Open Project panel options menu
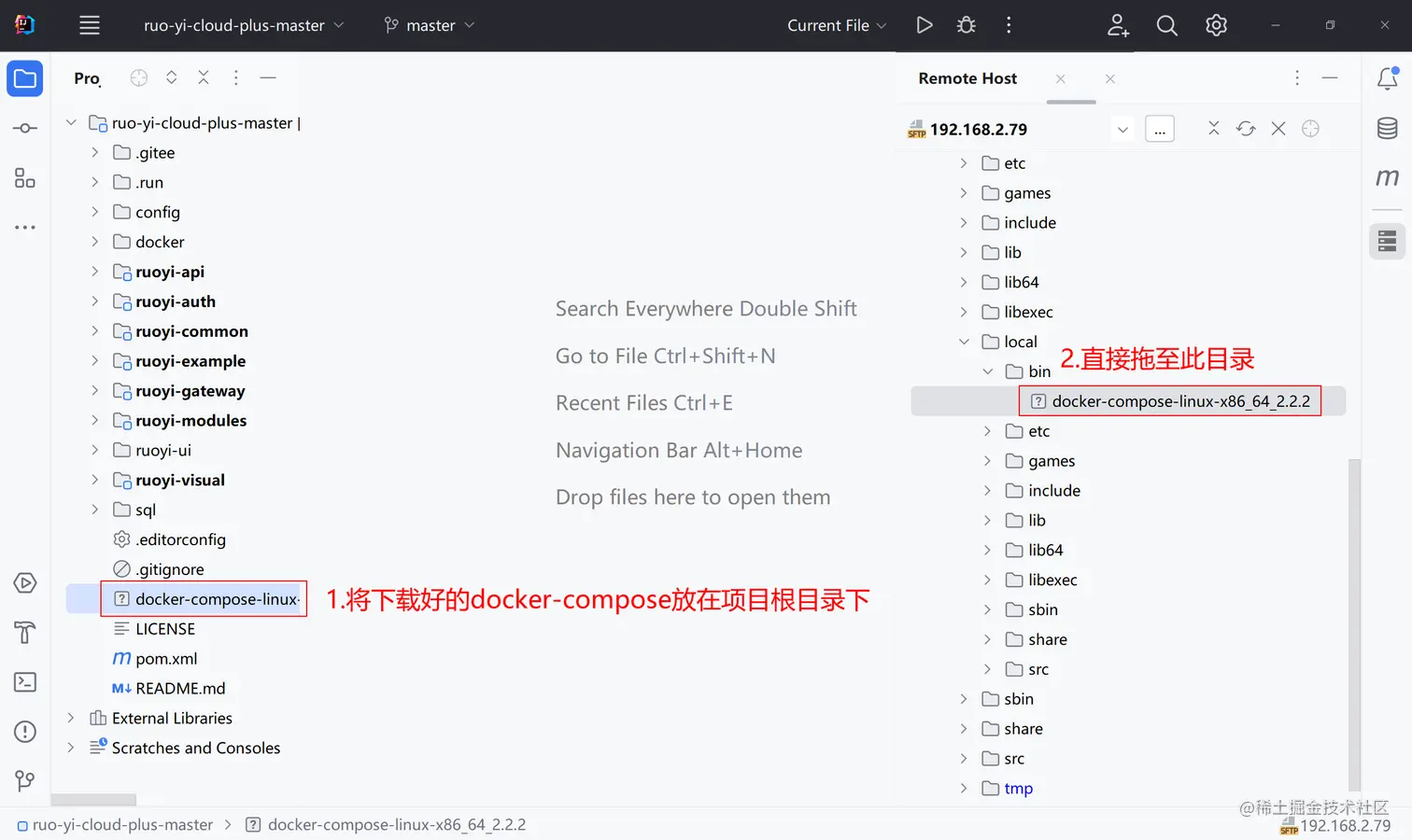Screen dimensions: 1412x840 (x=236, y=77)
